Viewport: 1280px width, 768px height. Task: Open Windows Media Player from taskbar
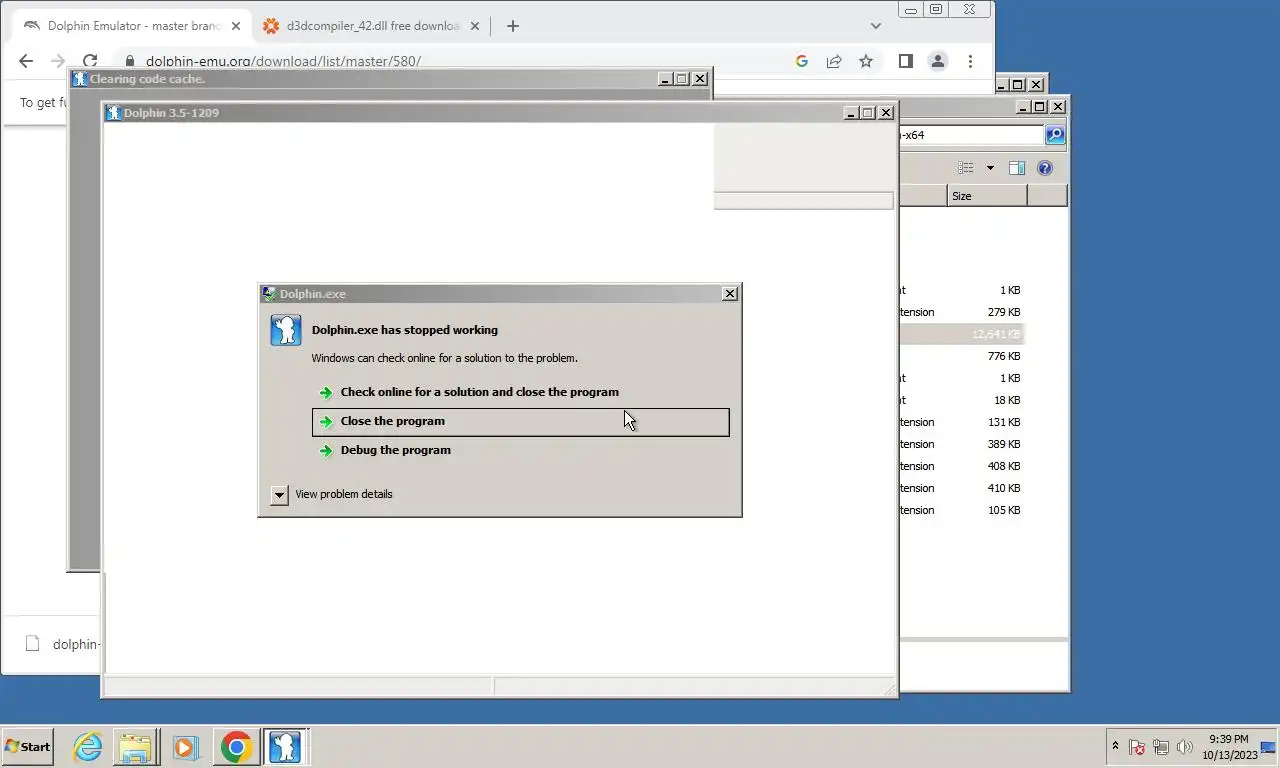coord(185,746)
